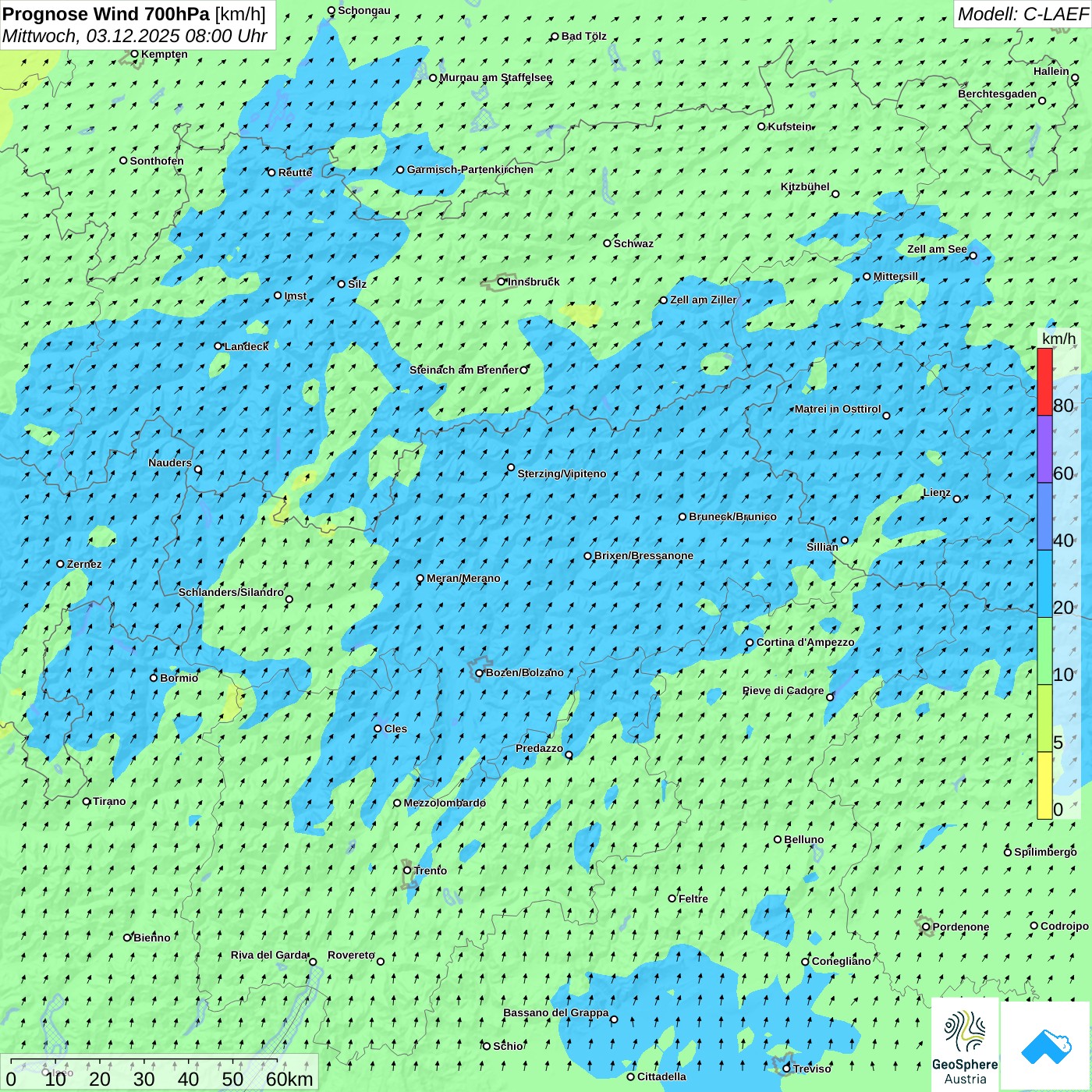
Task: Click the Zell am See marker
Action: coord(973,256)
